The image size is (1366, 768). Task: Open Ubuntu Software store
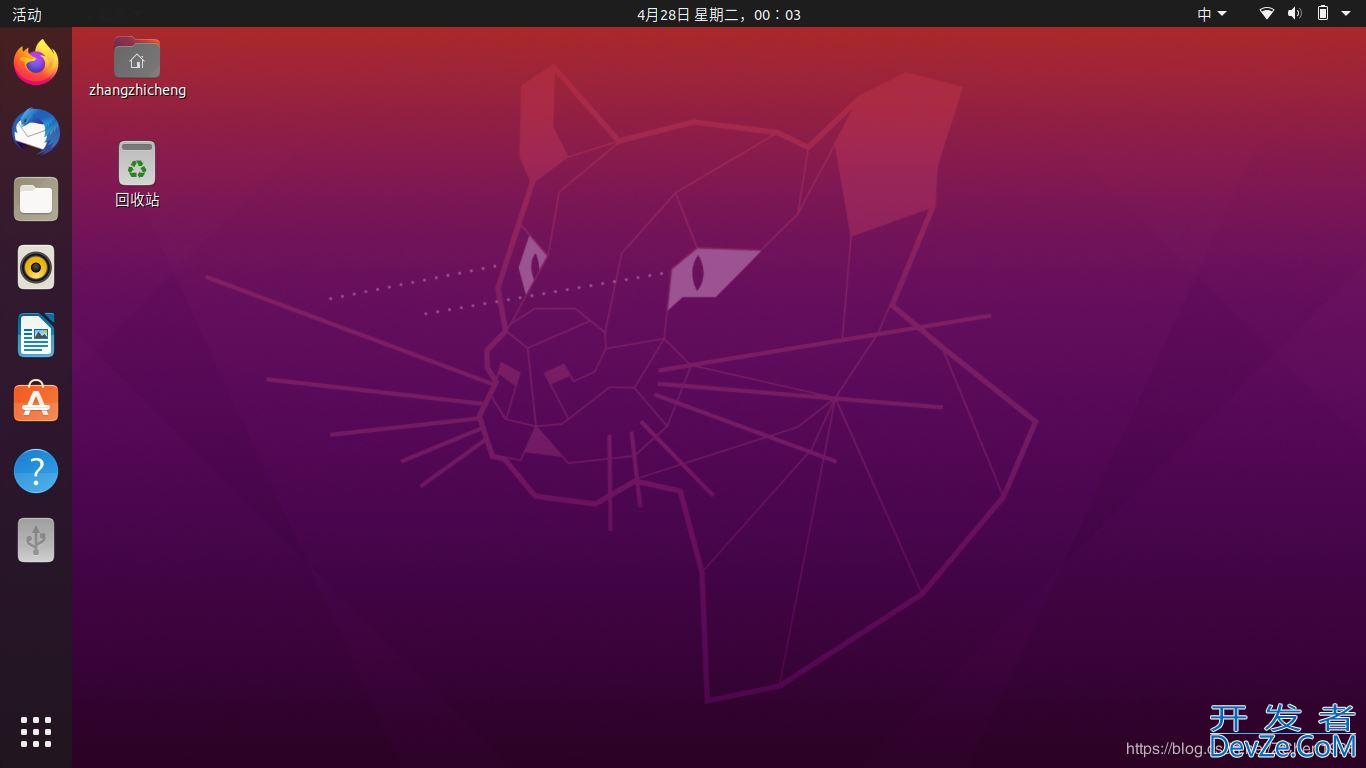click(x=36, y=403)
